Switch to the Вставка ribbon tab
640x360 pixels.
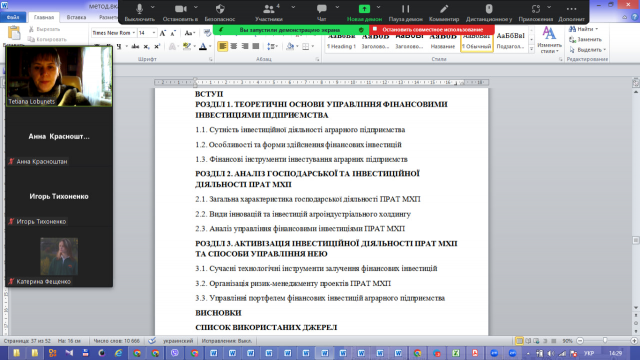pos(76,17)
